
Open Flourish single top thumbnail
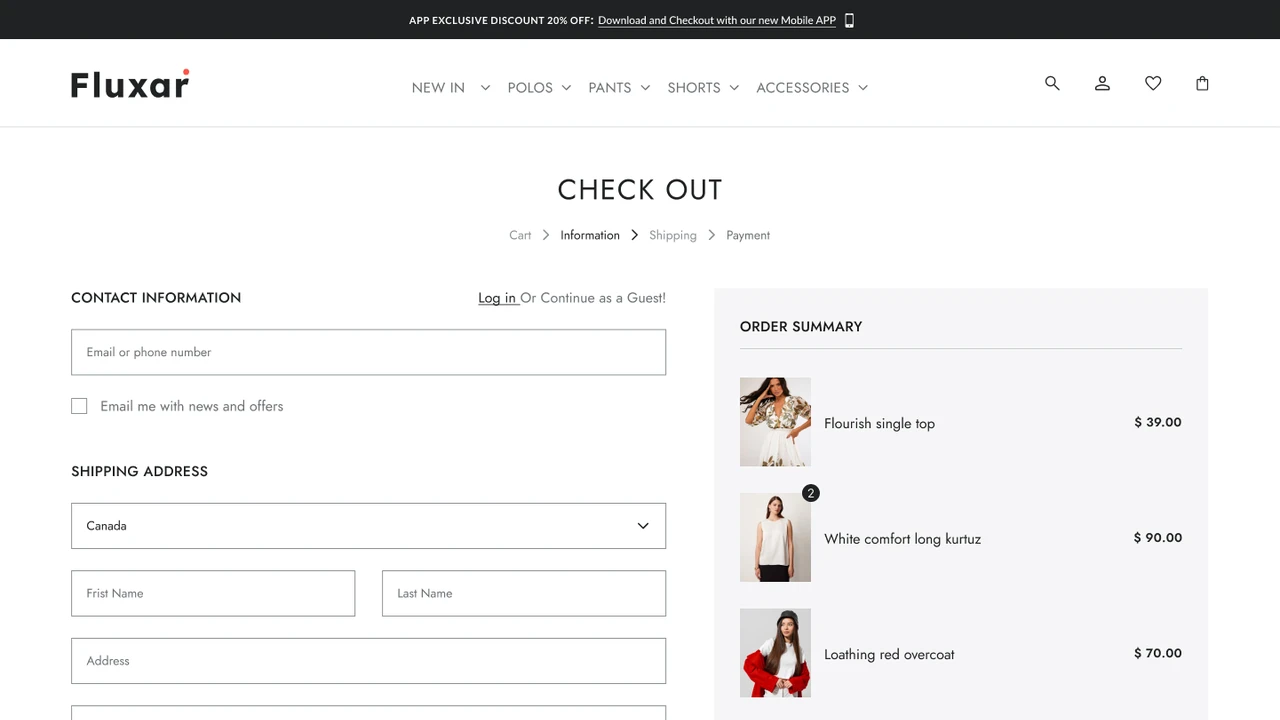[775, 422]
